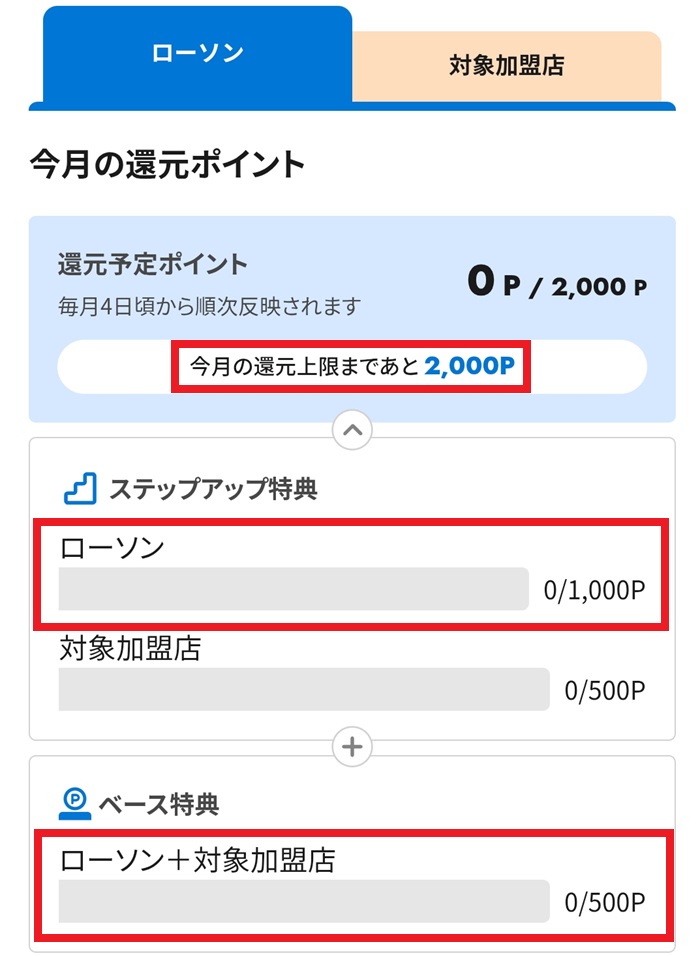The height and width of the screenshot is (956, 700).
Task: Click the 今月の還元ポイント heading
Action: [167, 164]
